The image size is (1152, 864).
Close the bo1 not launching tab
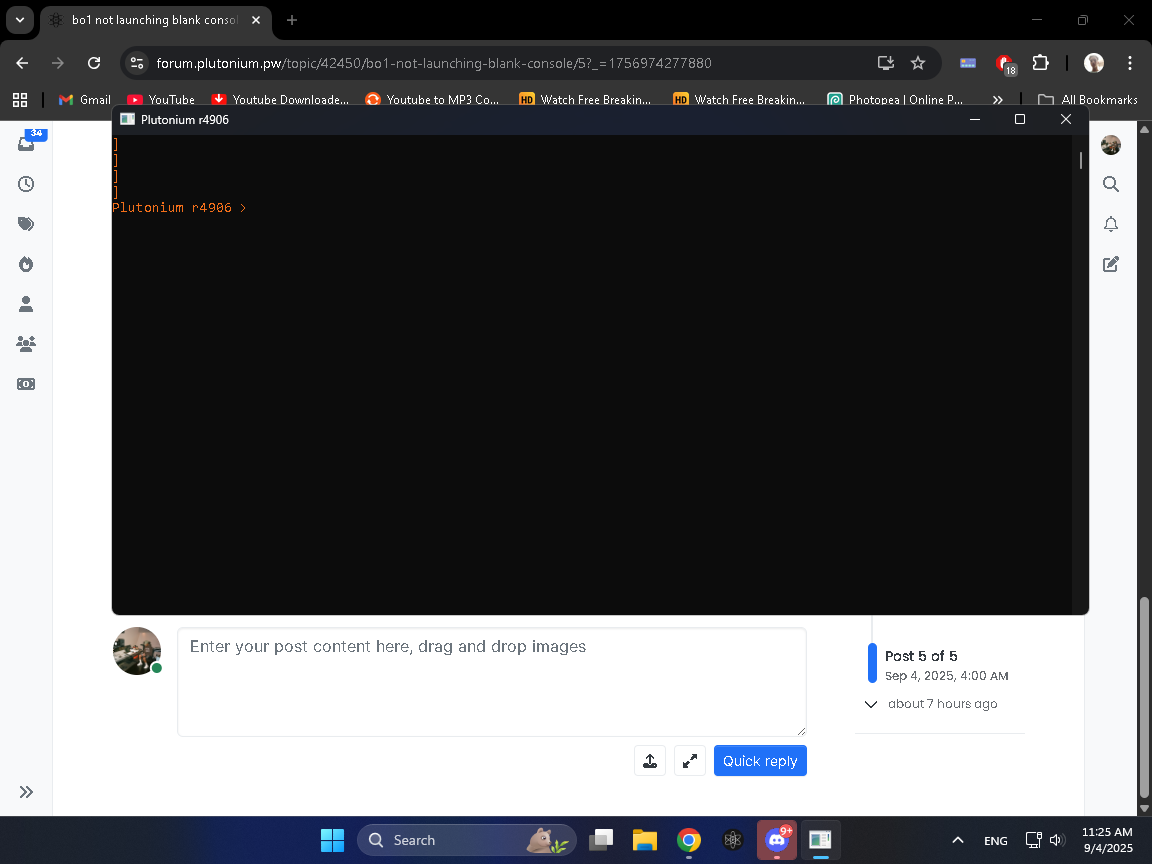coord(256,21)
